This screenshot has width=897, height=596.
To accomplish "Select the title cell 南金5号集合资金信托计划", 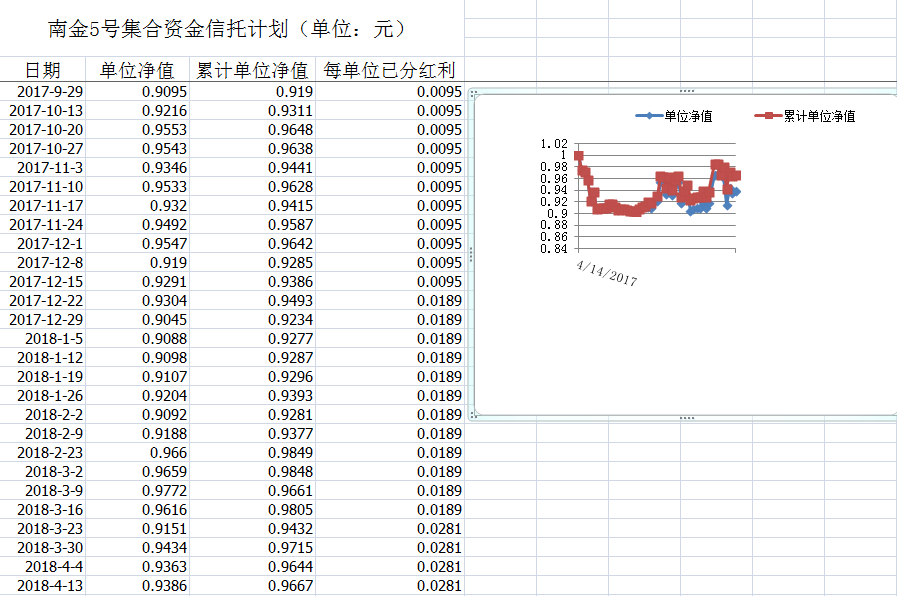I will tap(228, 29).
